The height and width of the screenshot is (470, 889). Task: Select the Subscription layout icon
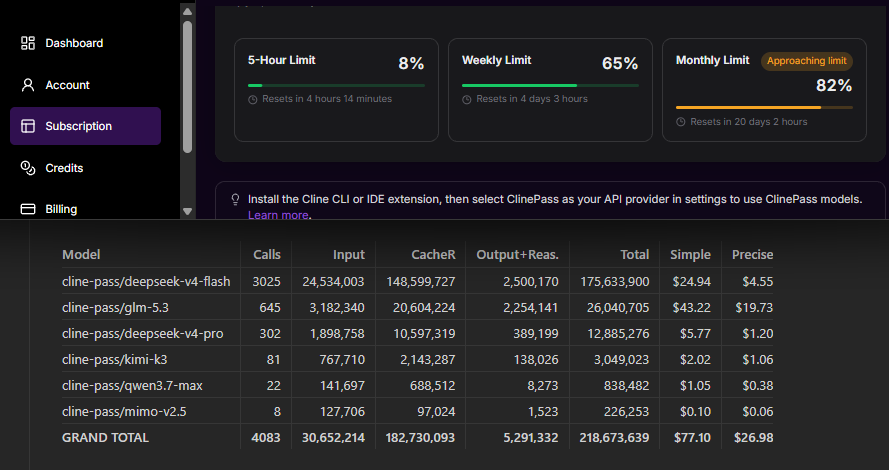point(28,126)
